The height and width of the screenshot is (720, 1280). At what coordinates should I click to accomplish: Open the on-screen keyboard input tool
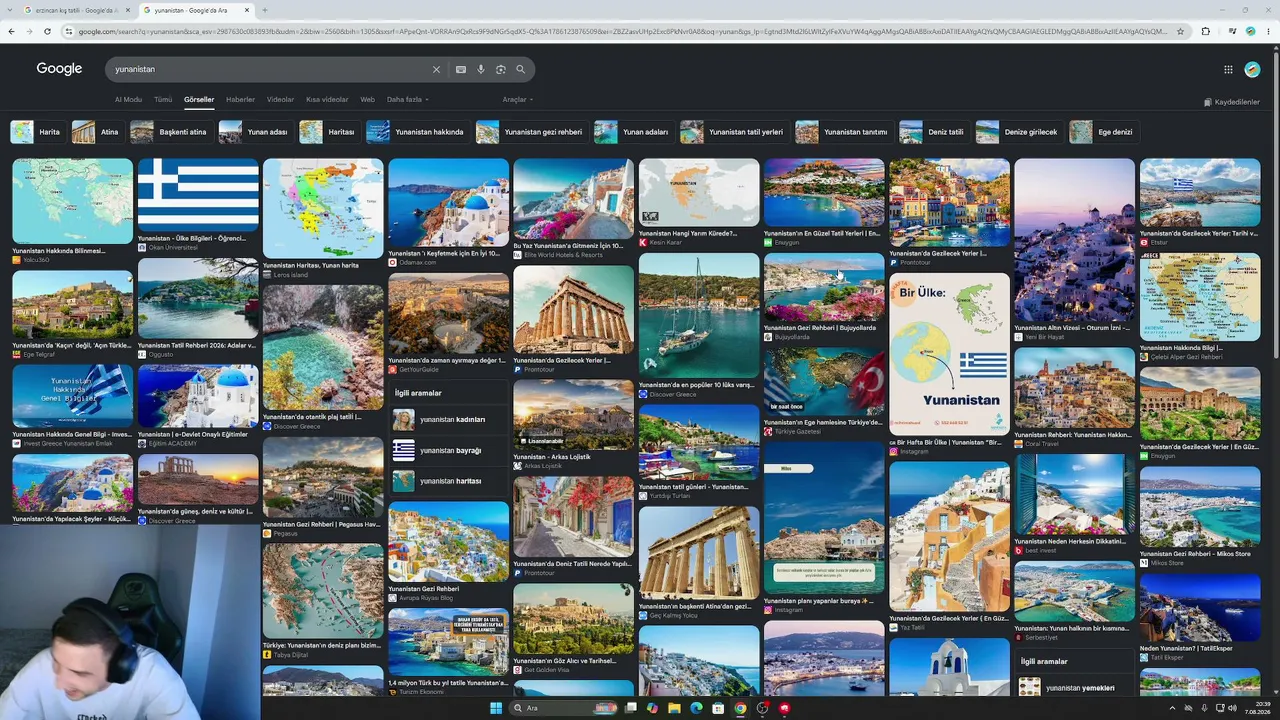click(461, 69)
